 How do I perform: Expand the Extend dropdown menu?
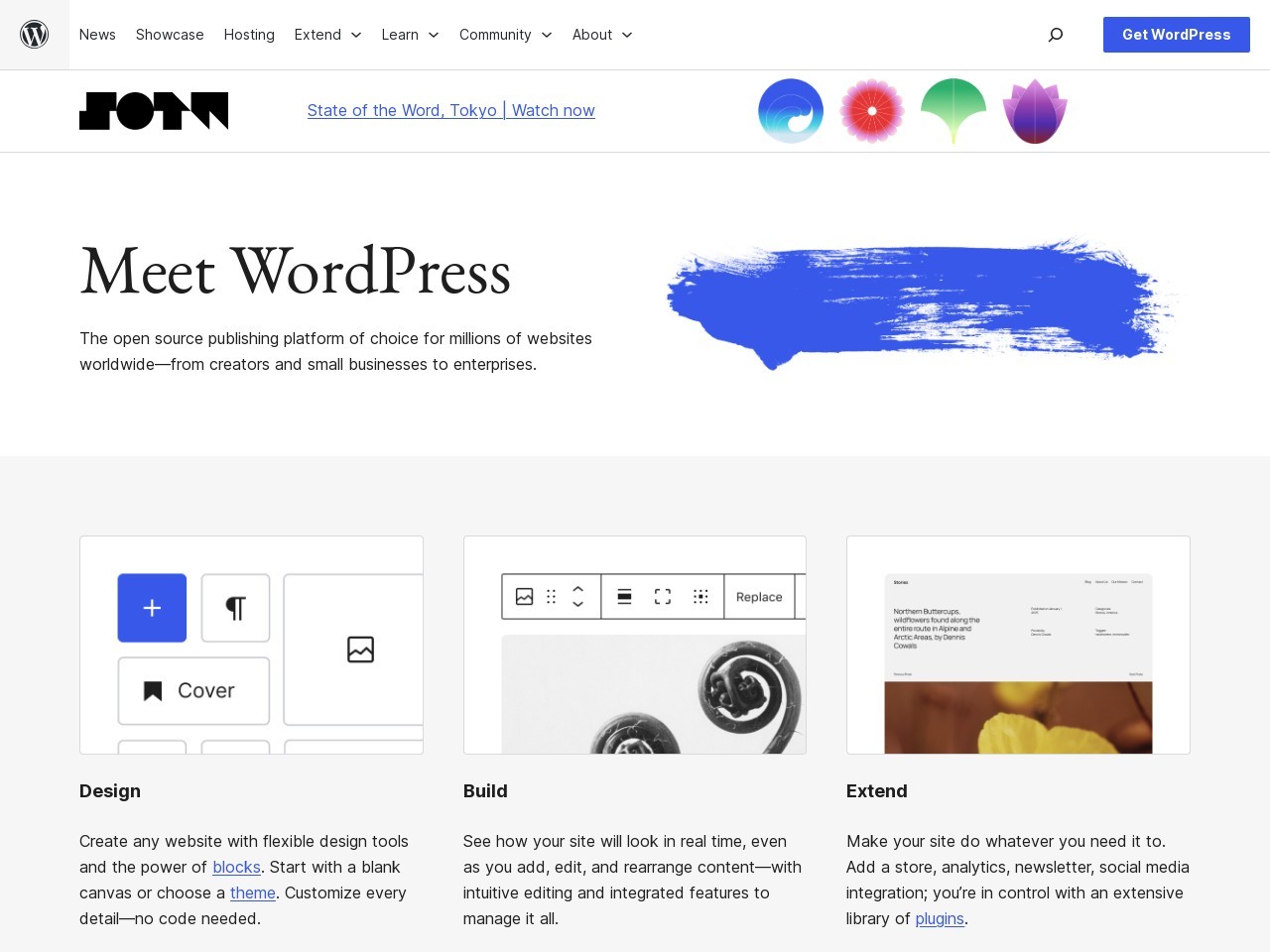pyautogui.click(x=327, y=35)
